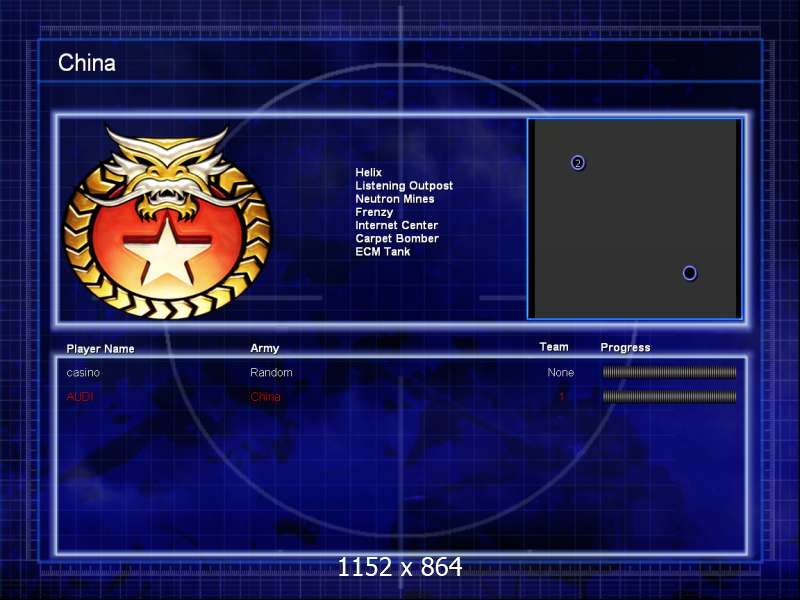The width and height of the screenshot is (800, 600).
Task: Click the China dragon faction emblem
Action: pos(167,223)
